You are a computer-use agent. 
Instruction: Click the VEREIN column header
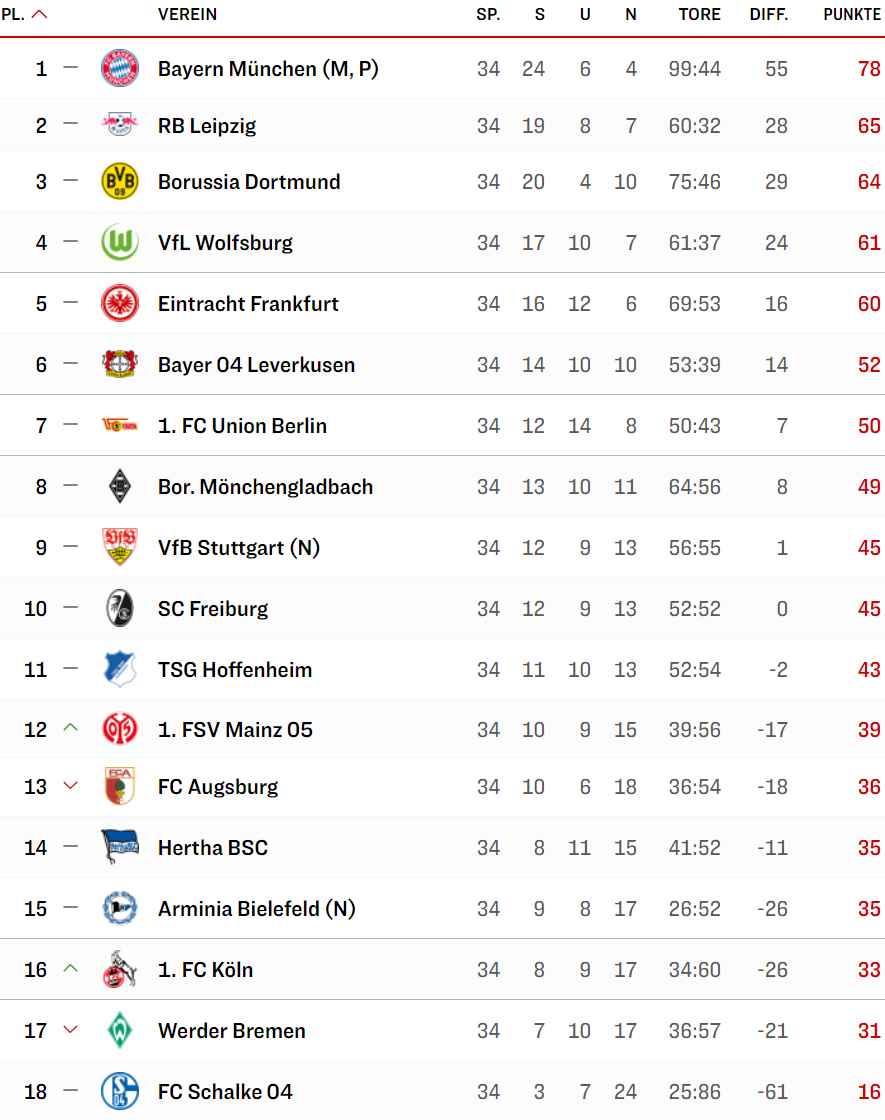[187, 14]
